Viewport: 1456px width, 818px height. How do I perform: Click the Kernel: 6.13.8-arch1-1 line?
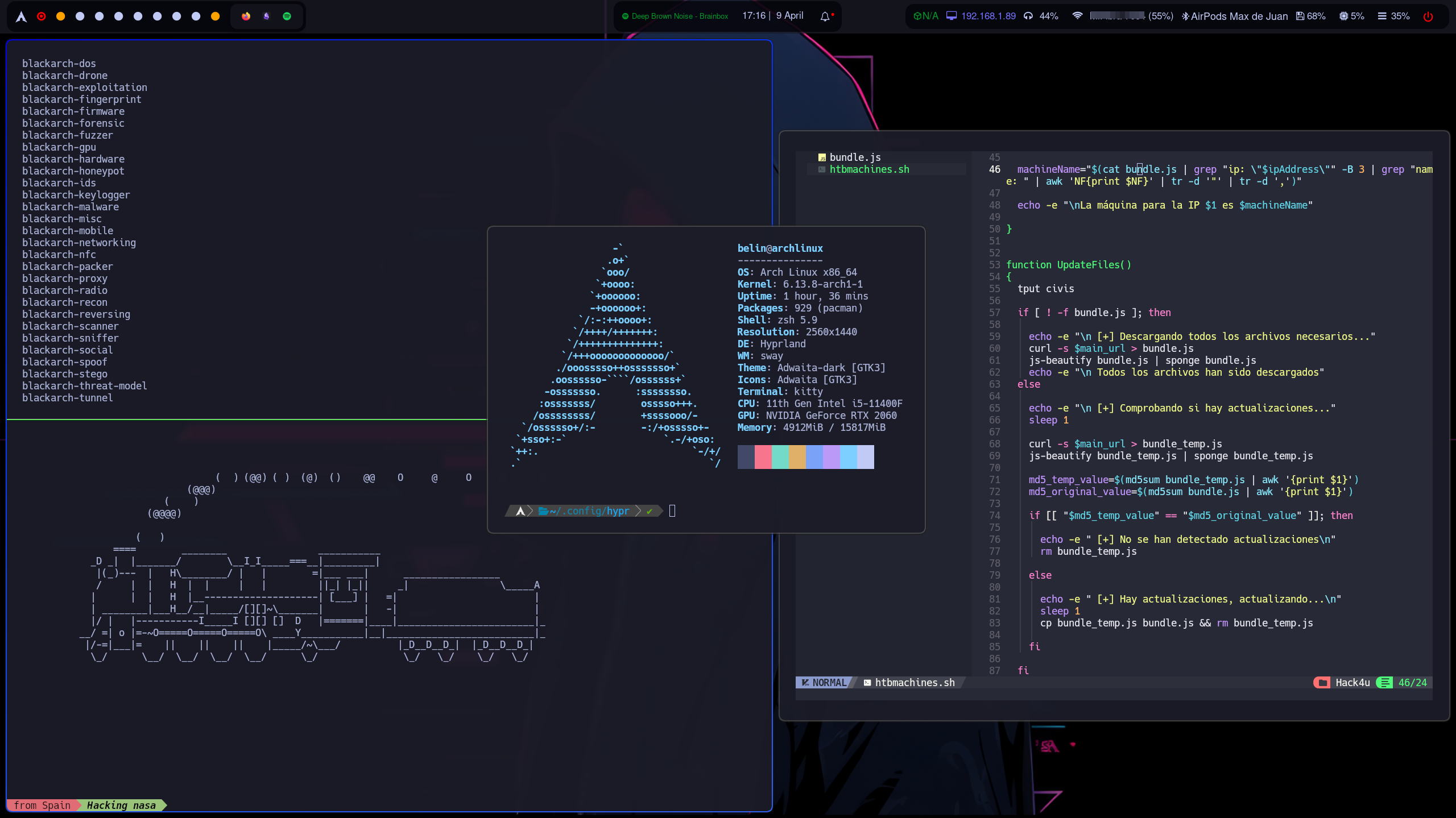[800, 284]
